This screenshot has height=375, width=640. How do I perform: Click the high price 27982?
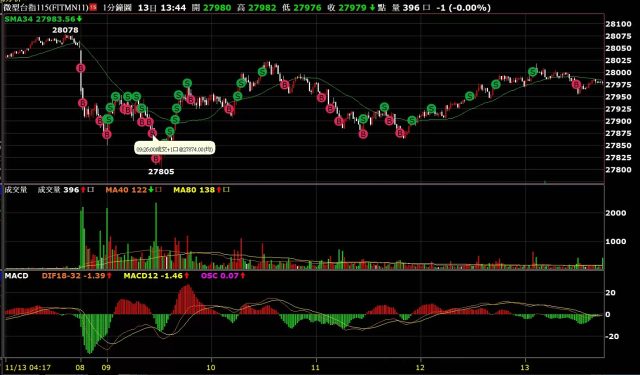click(x=262, y=7)
